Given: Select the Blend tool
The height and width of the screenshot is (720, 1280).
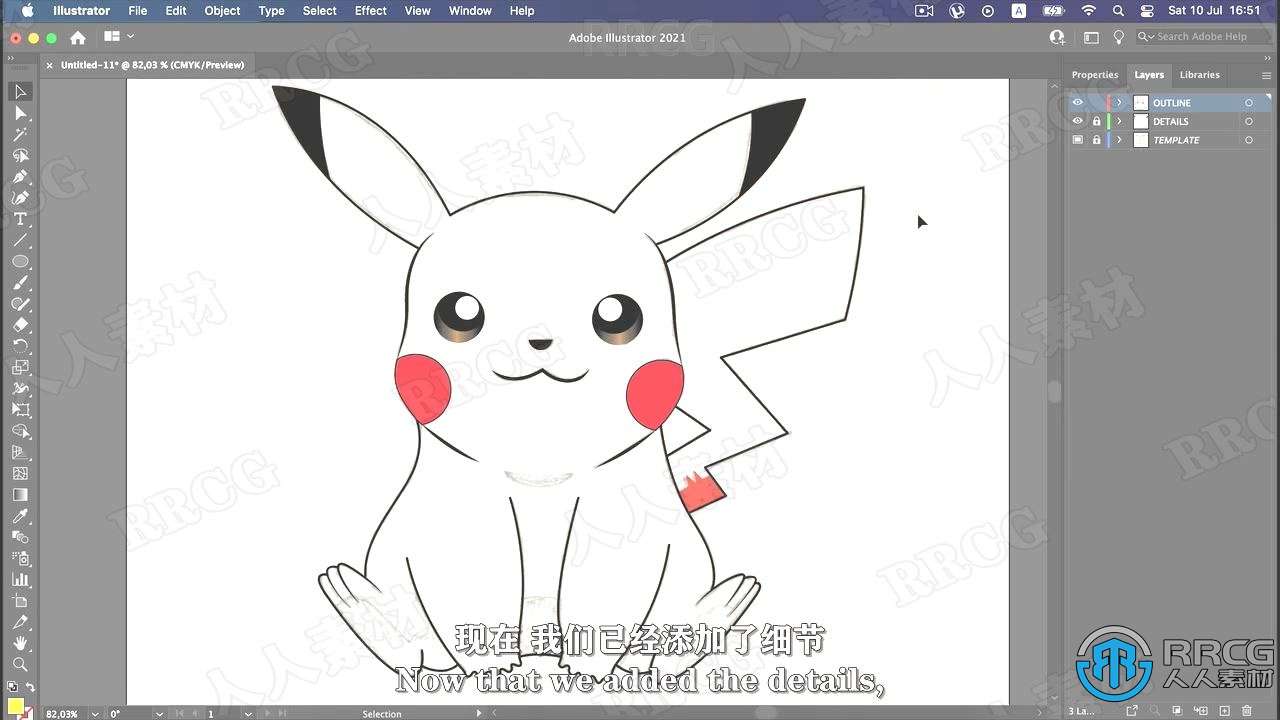Looking at the screenshot, I should [x=20, y=537].
